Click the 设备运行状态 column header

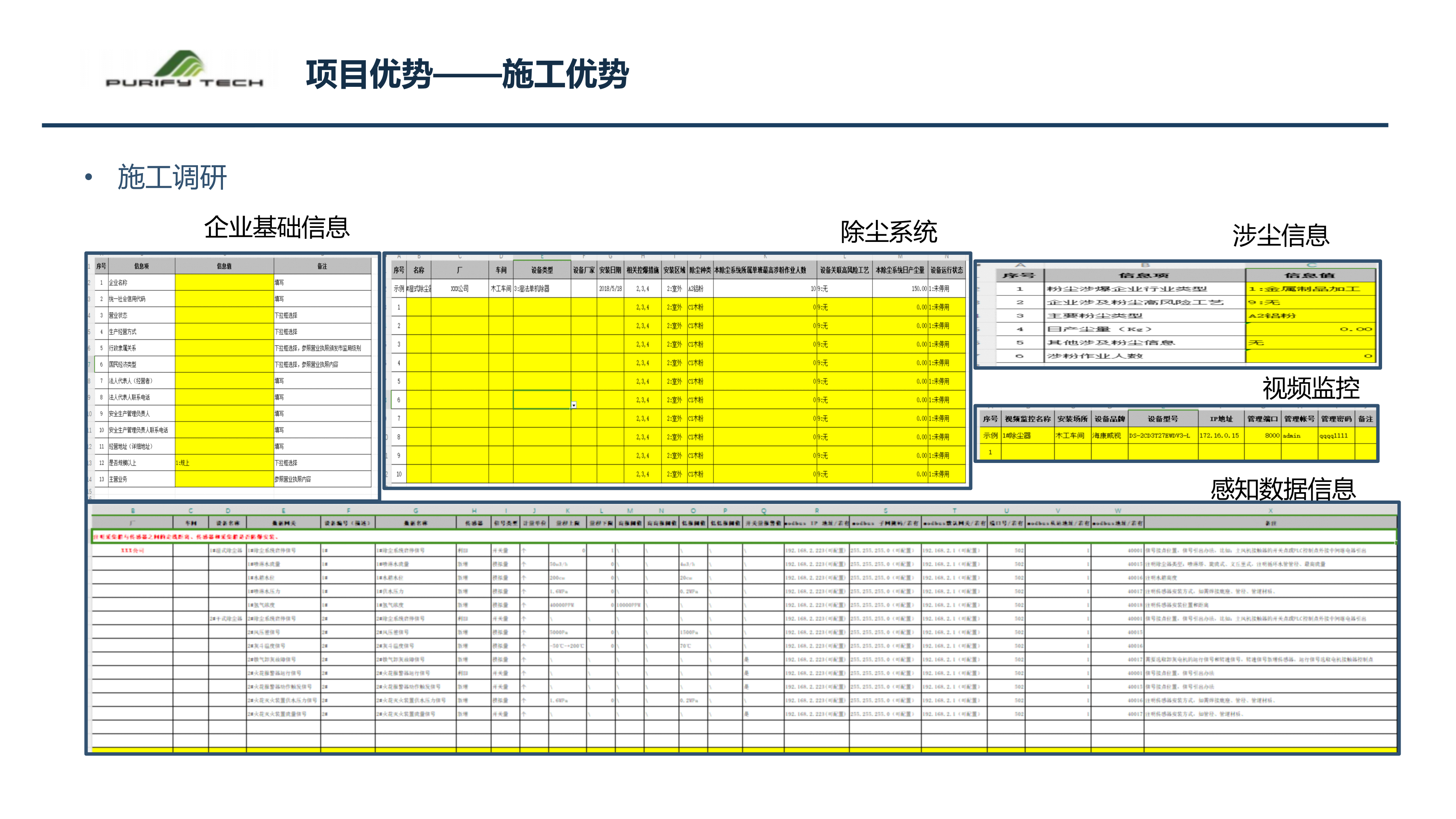tap(947, 270)
